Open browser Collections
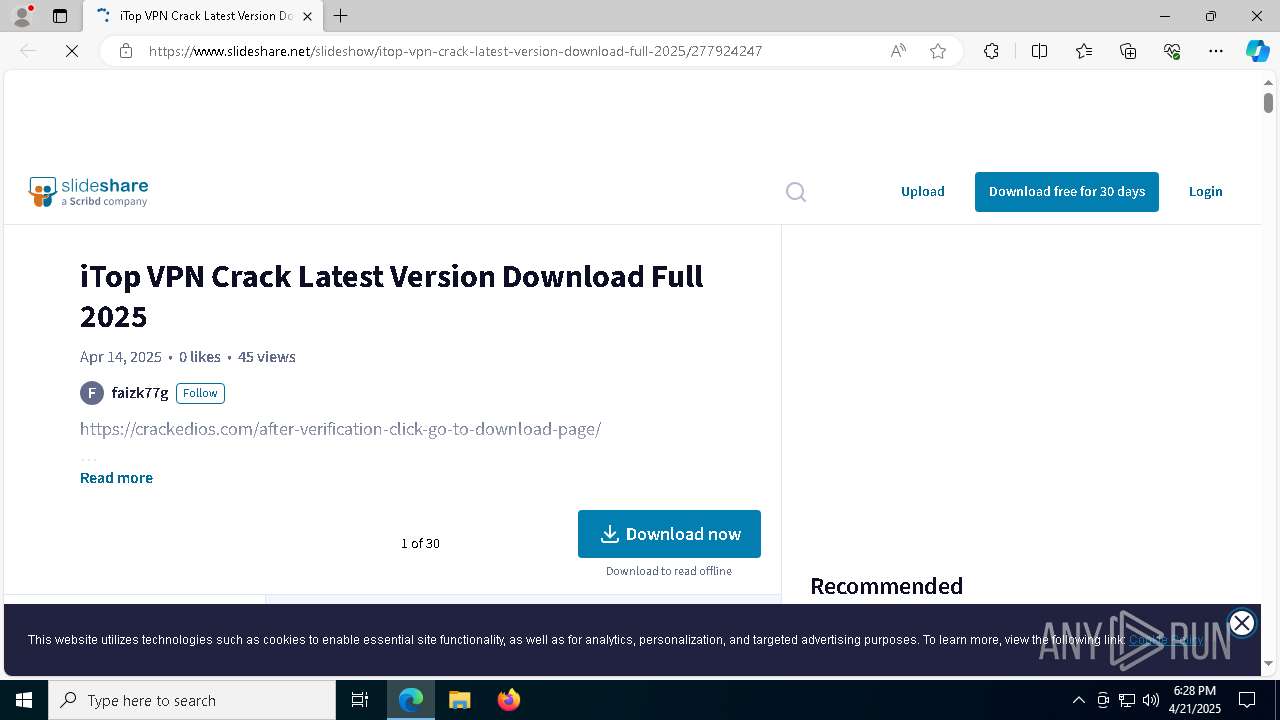The height and width of the screenshot is (720, 1280). tap(1128, 51)
